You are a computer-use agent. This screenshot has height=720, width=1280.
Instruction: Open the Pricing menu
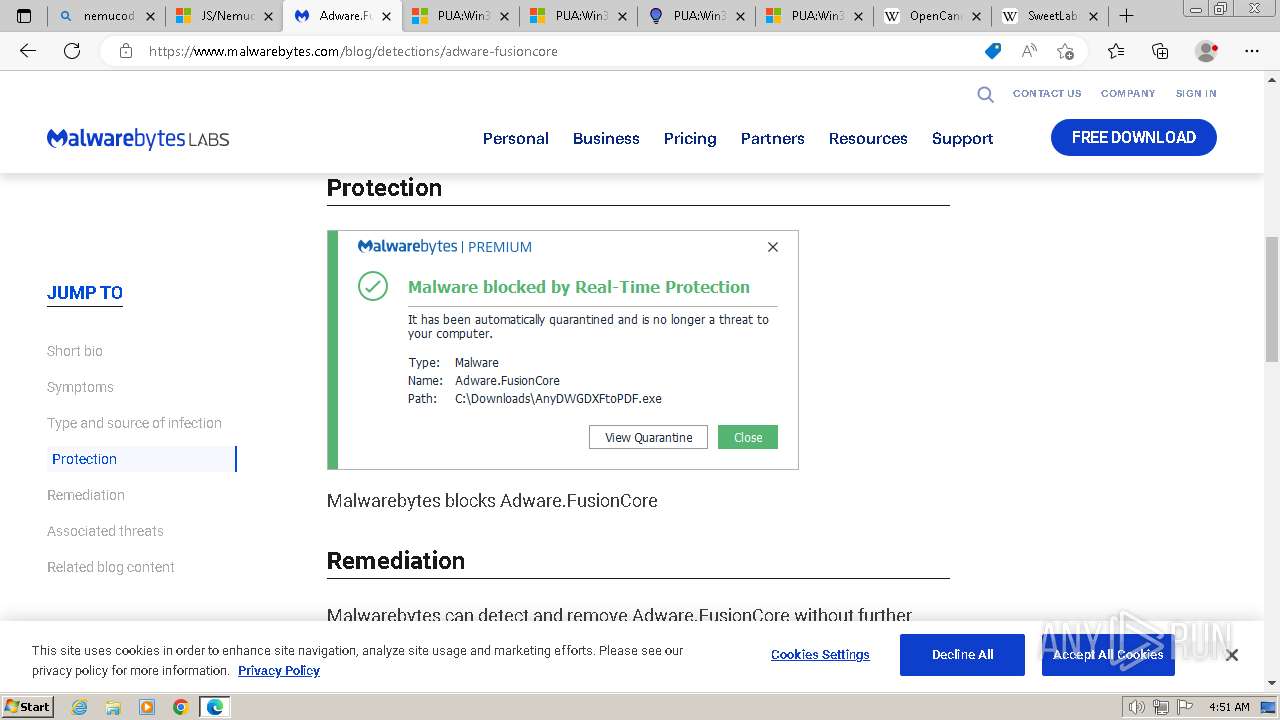(x=690, y=139)
